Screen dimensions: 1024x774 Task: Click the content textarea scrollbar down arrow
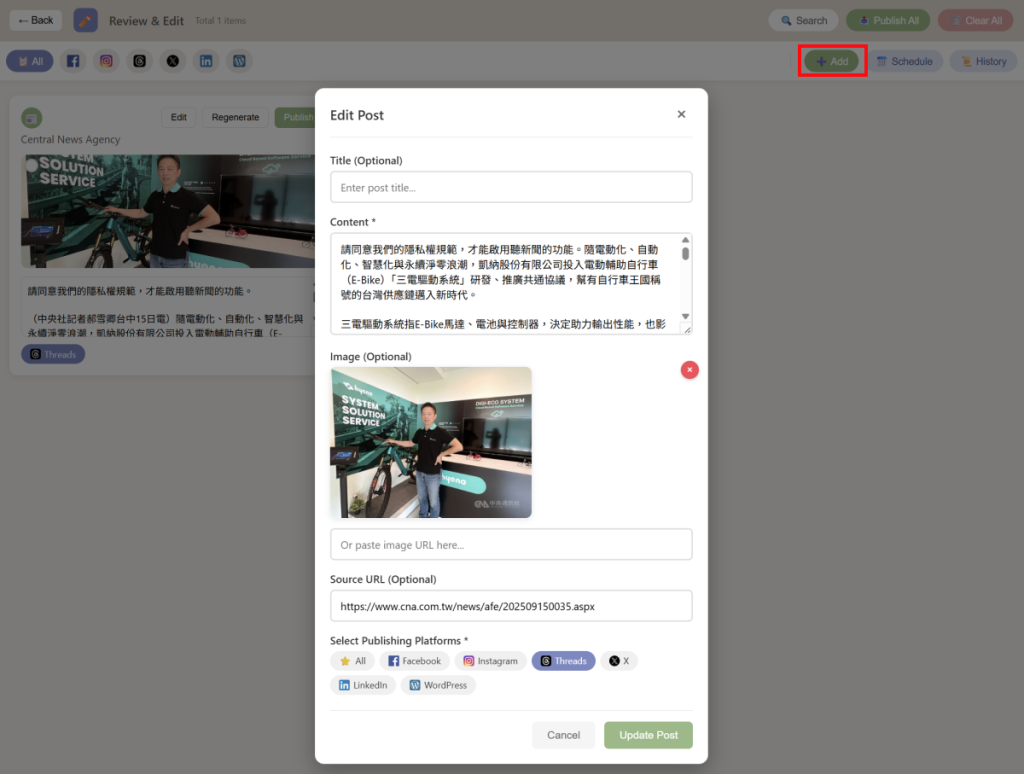click(x=685, y=317)
